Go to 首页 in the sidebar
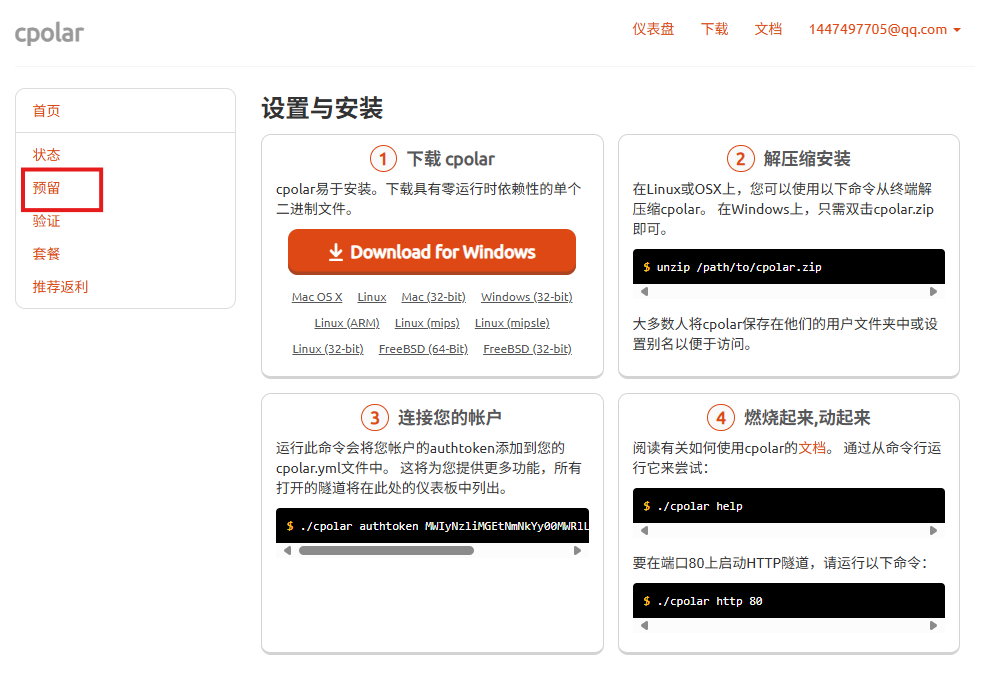Viewport: 993px width, 674px height. pos(46,111)
